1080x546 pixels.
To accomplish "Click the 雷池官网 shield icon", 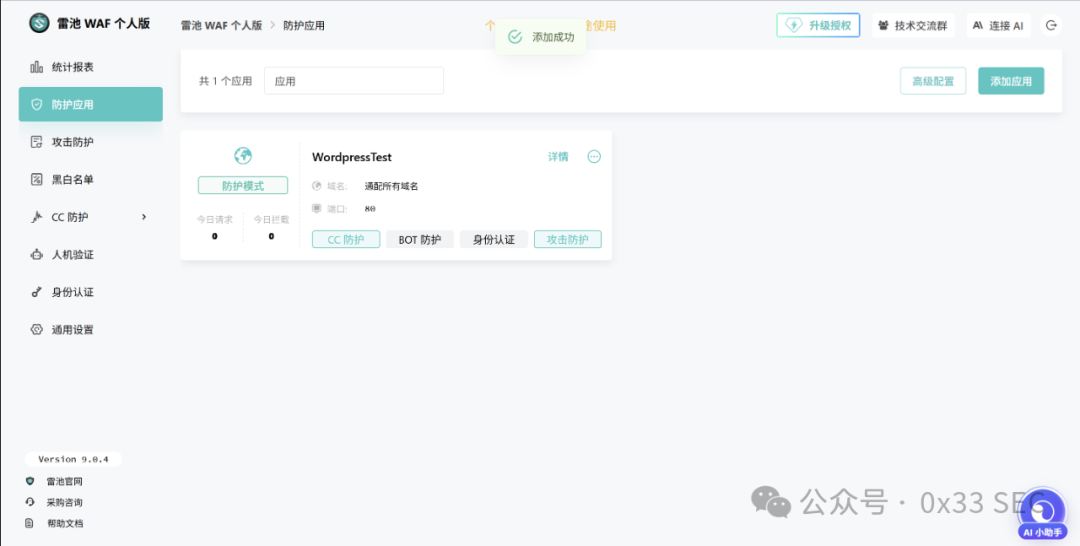I will pyautogui.click(x=30, y=481).
